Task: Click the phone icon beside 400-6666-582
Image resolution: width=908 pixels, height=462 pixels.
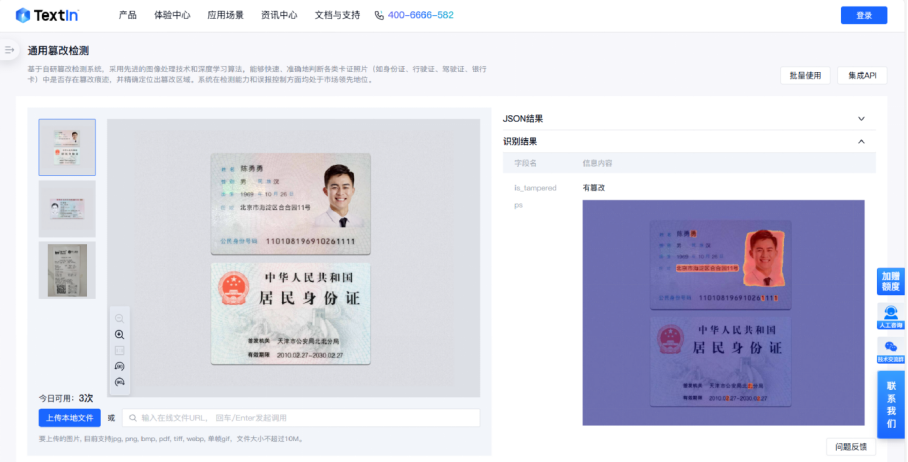Action: coord(379,16)
